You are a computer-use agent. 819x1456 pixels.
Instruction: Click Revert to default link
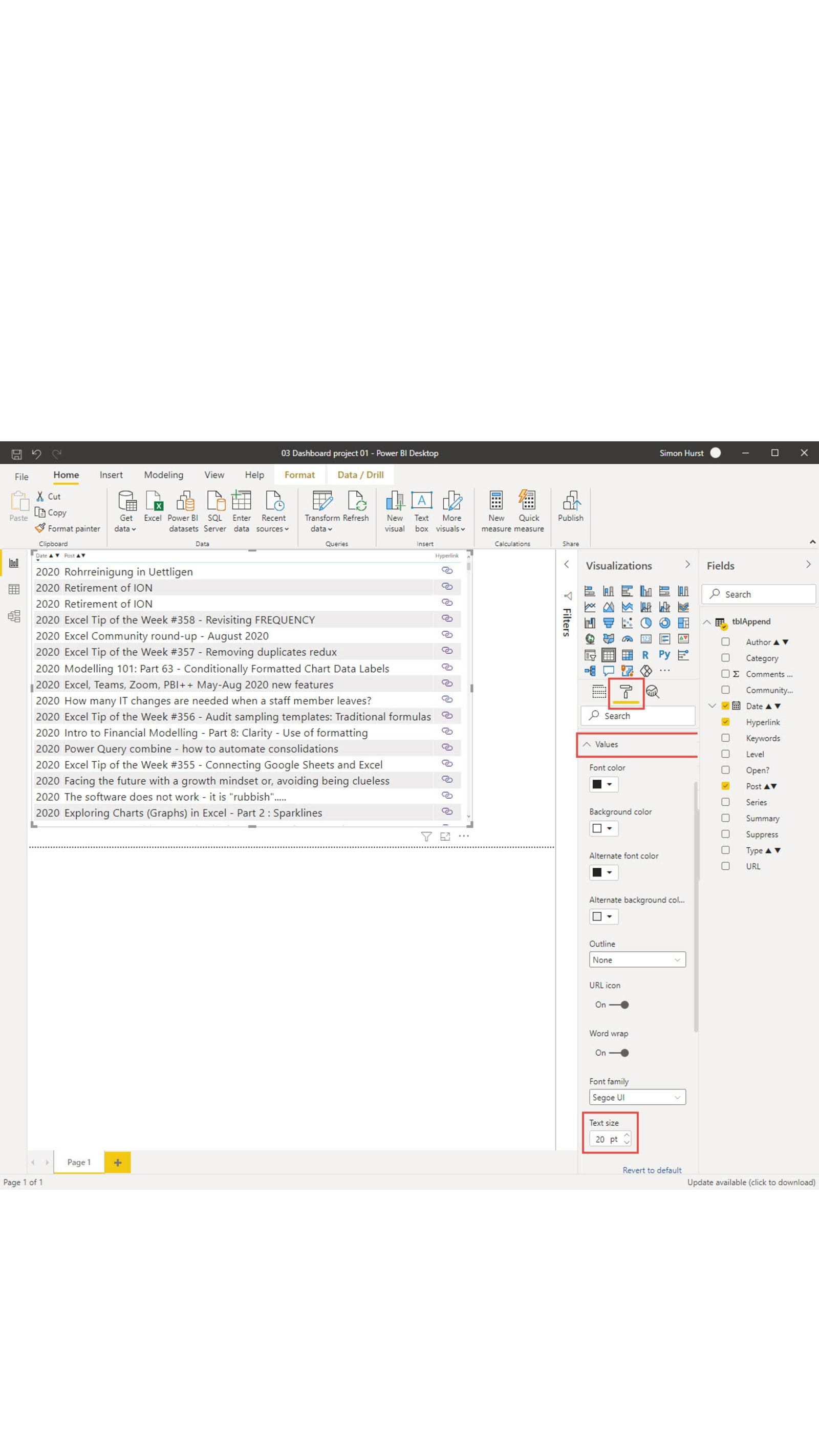coord(652,1170)
